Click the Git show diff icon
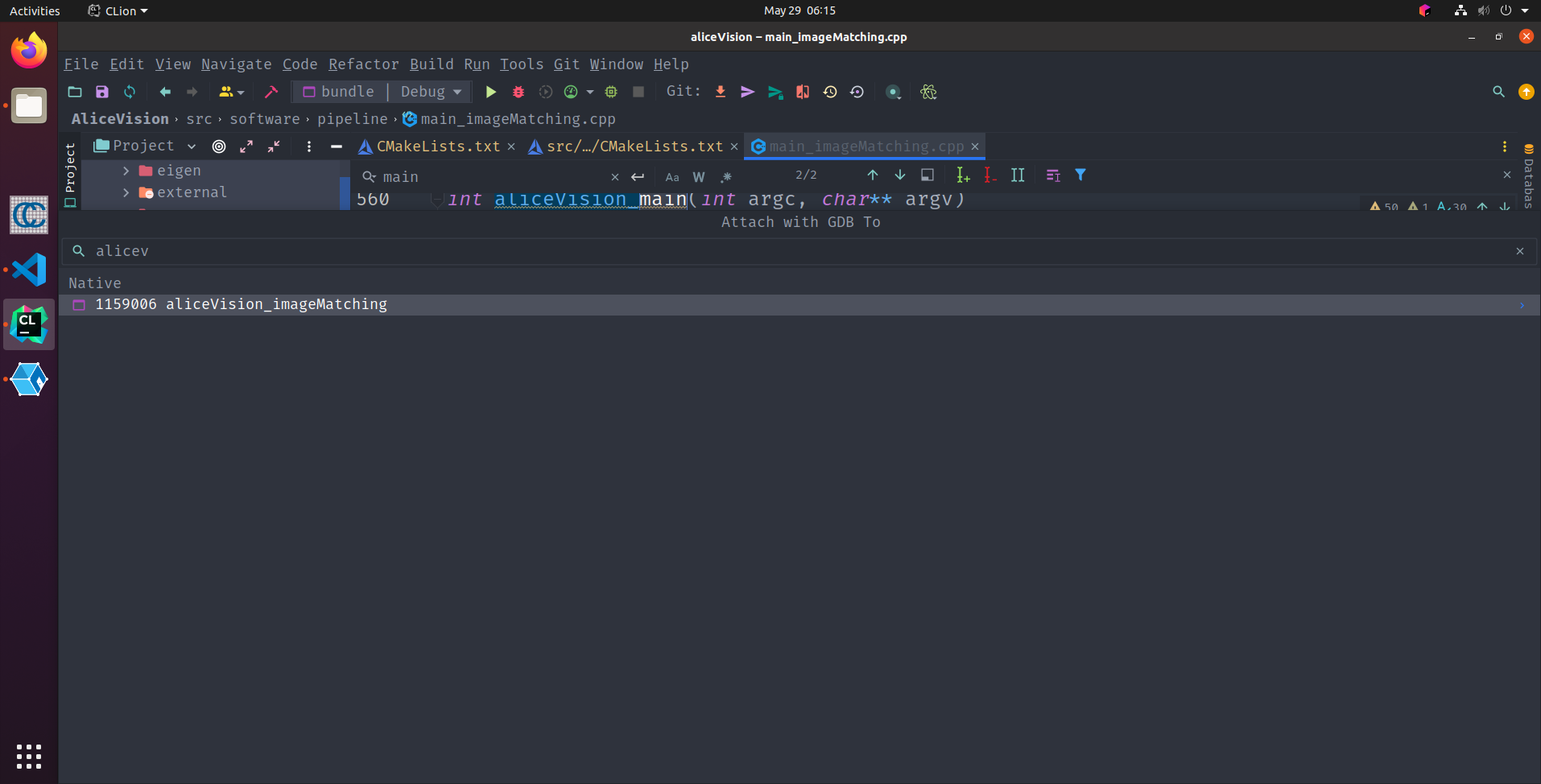Image resolution: width=1541 pixels, height=784 pixels. [803, 92]
